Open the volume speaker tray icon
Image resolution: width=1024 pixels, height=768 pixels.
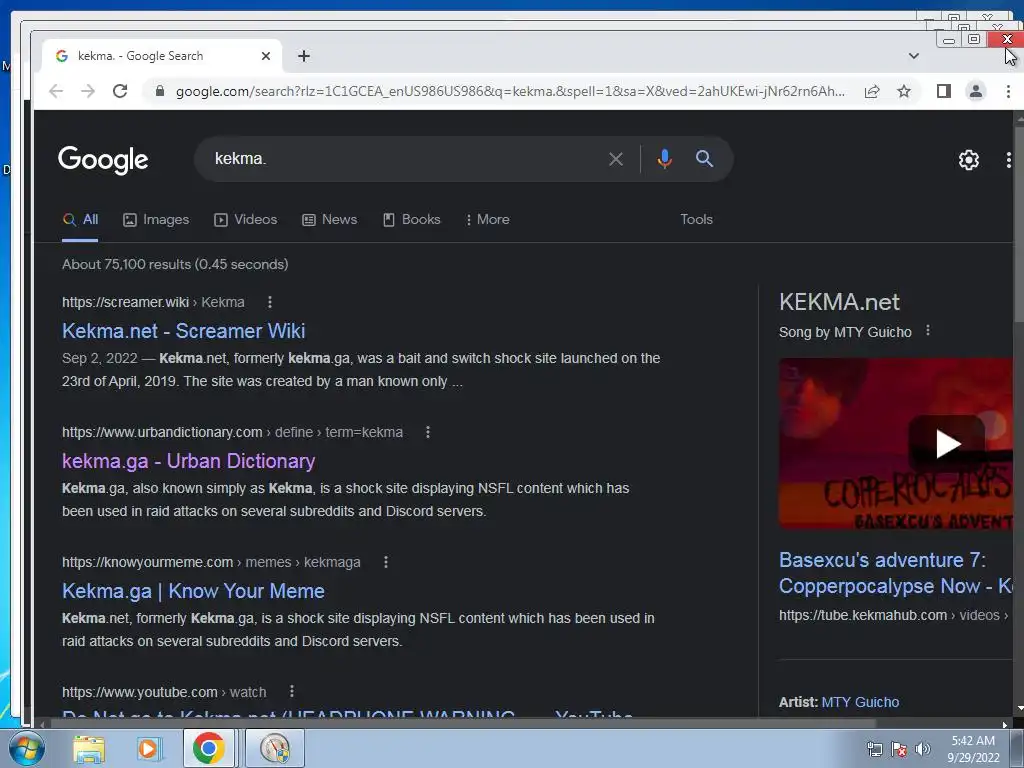(x=923, y=749)
